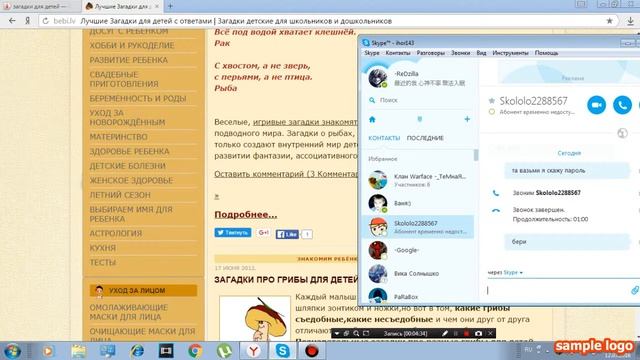The image size is (640, 360).
Task: Click the Оставить комментарий link
Action: [x=286, y=174]
